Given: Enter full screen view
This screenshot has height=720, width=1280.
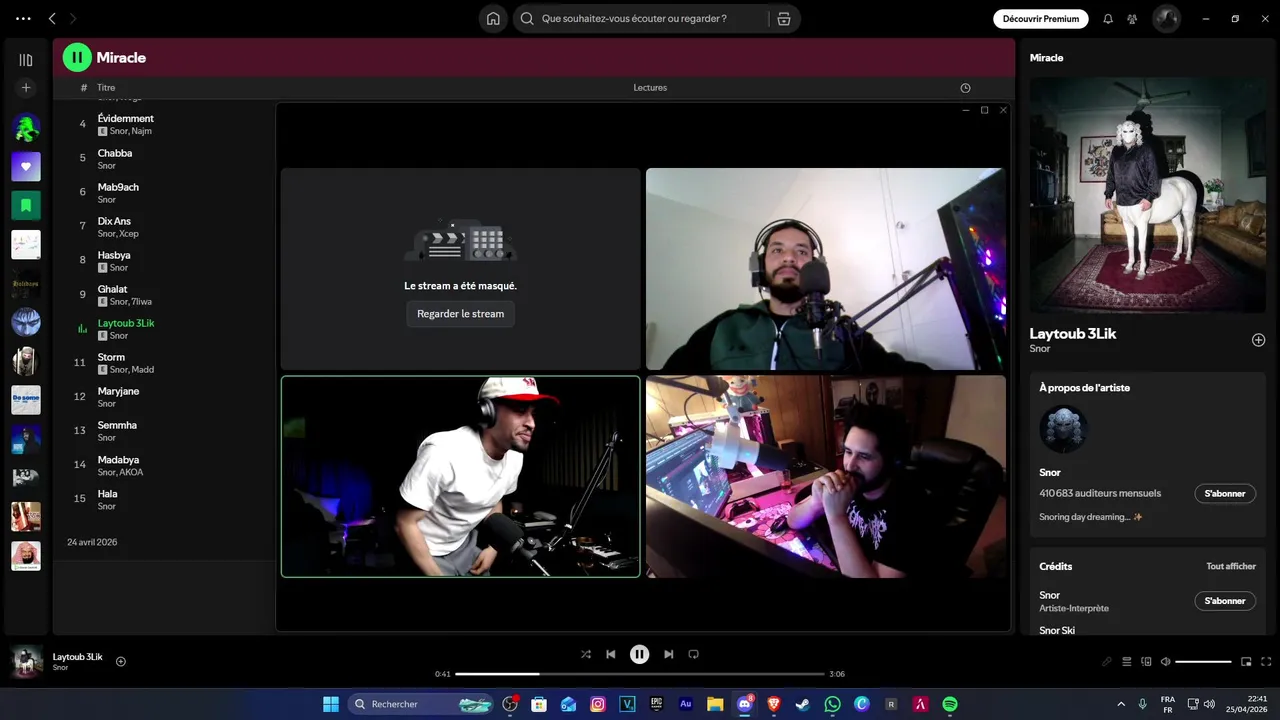Looking at the screenshot, I should pyautogui.click(x=1266, y=661).
